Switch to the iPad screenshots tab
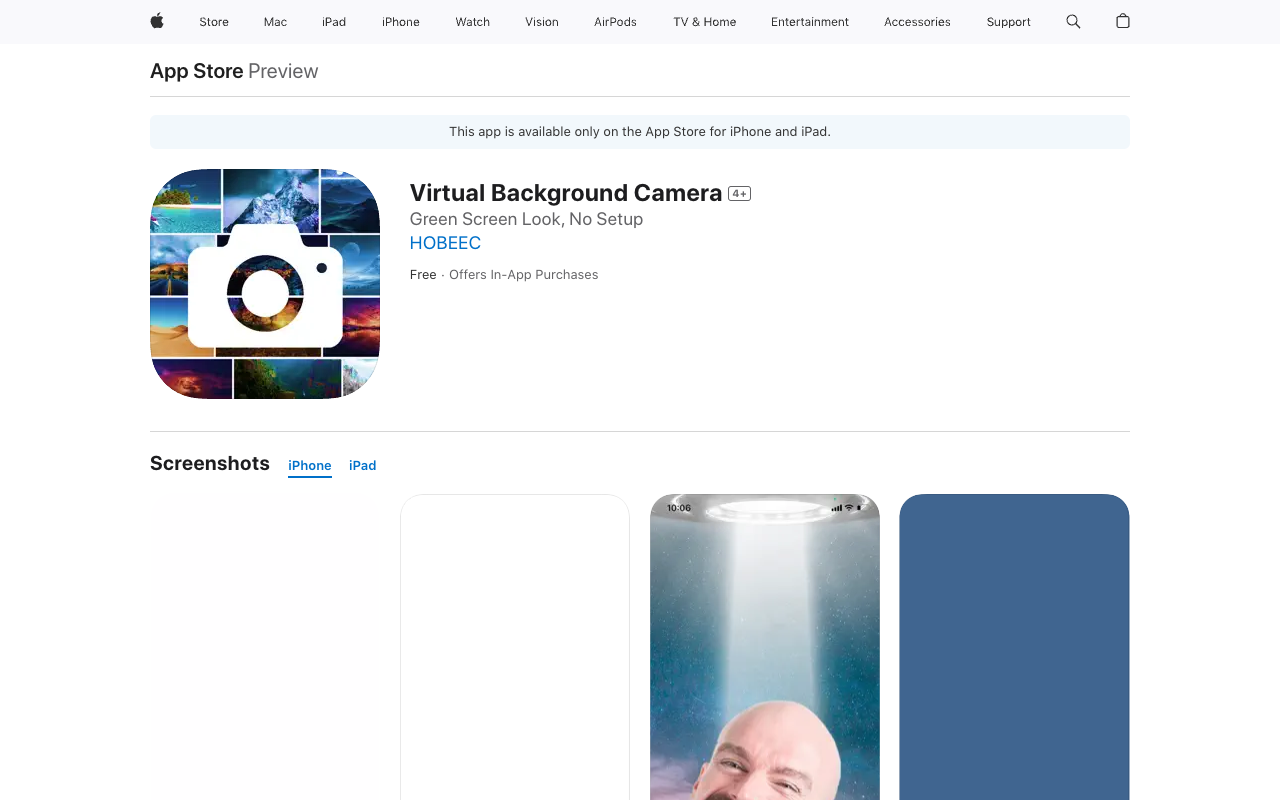The width and height of the screenshot is (1280, 800). (x=363, y=466)
